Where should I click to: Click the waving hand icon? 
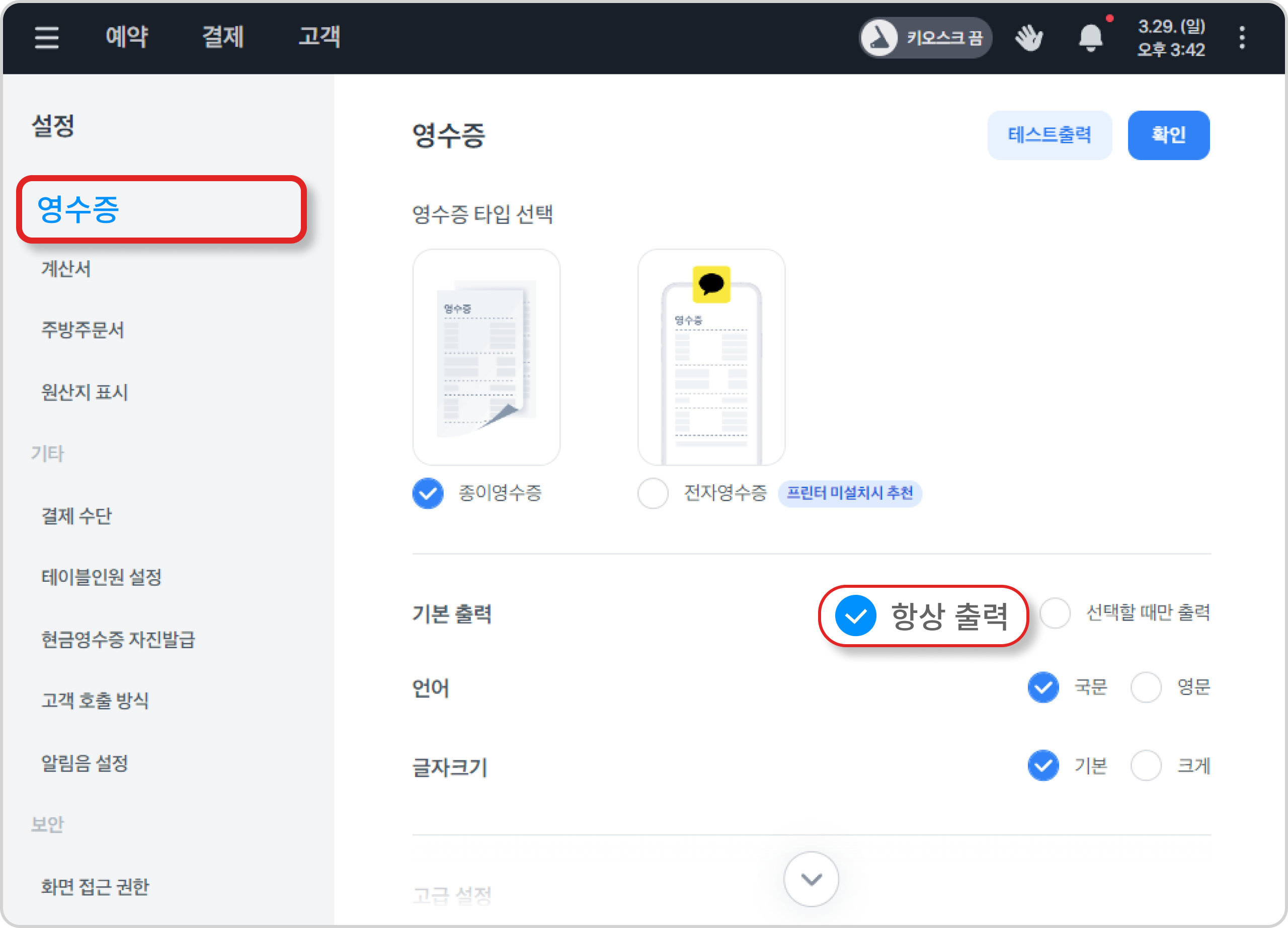[x=1028, y=38]
